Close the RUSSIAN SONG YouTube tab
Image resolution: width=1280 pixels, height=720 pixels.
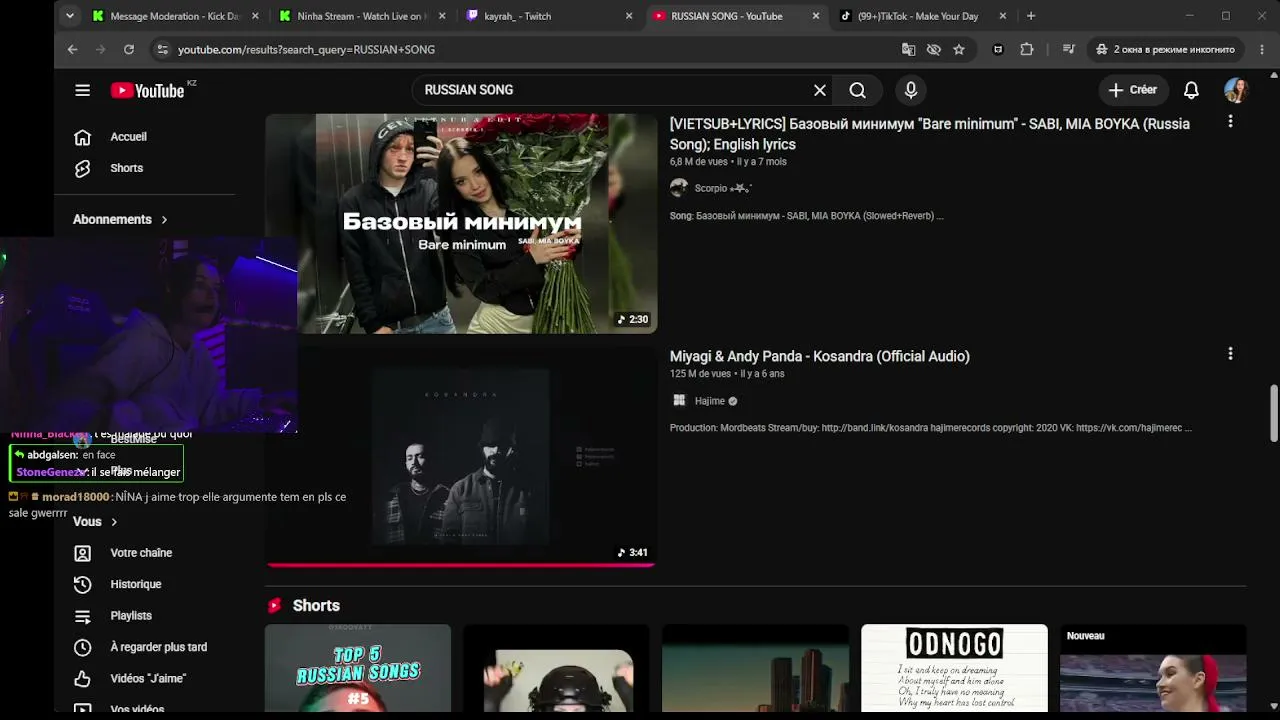816,16
